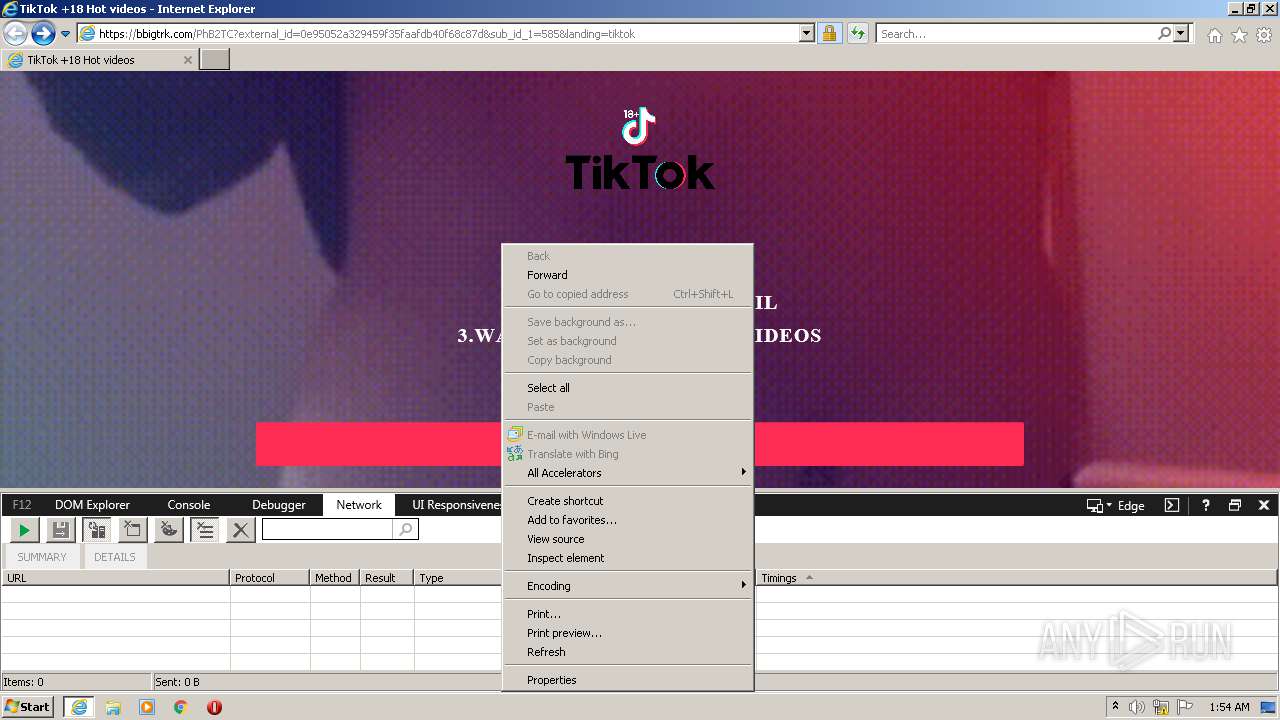Open recent pages dropdown arrow
This screenshot has height=720, width=1280.
tap(65, 34)
